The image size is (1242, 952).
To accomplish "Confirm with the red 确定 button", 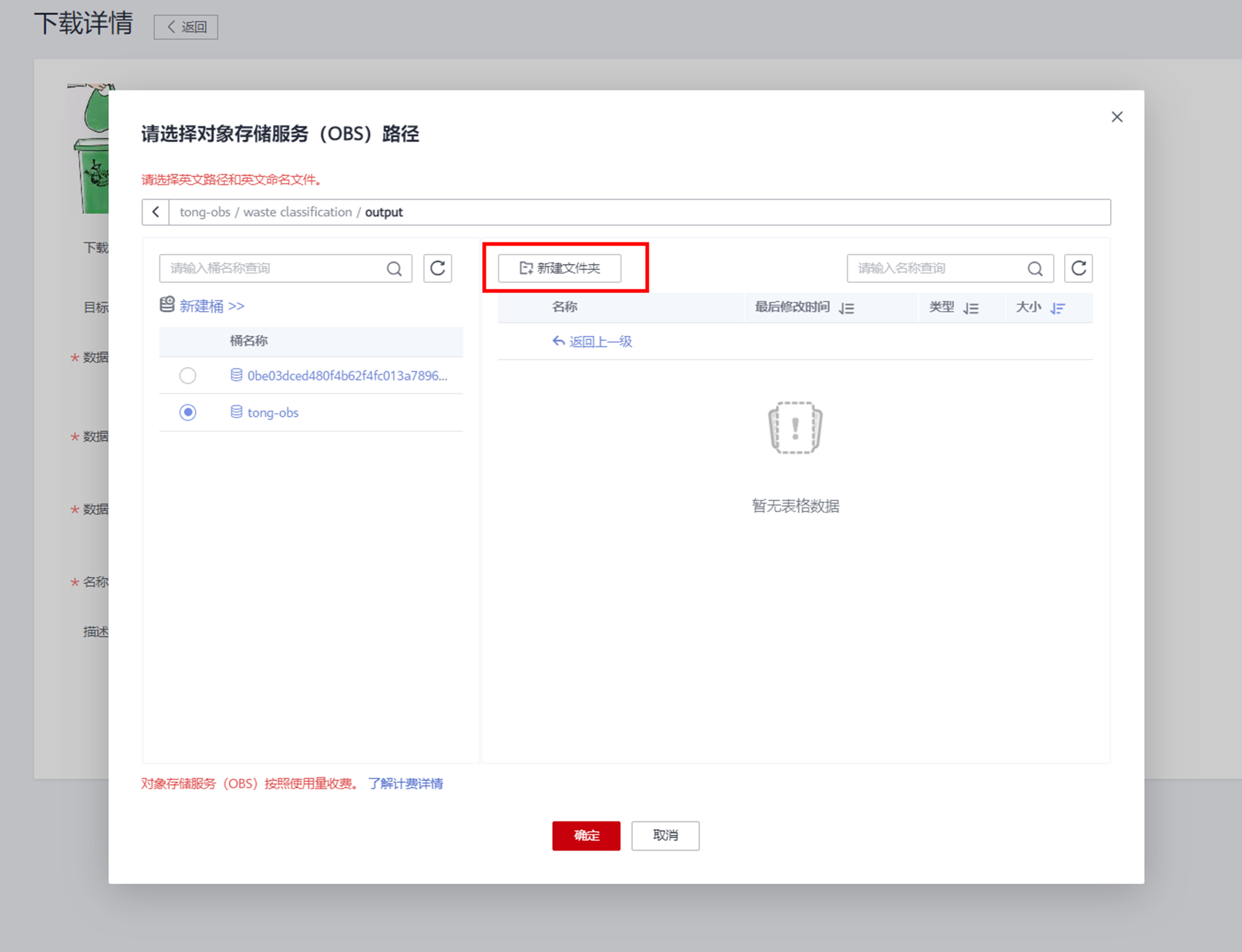I will click(x=586, y=835).
